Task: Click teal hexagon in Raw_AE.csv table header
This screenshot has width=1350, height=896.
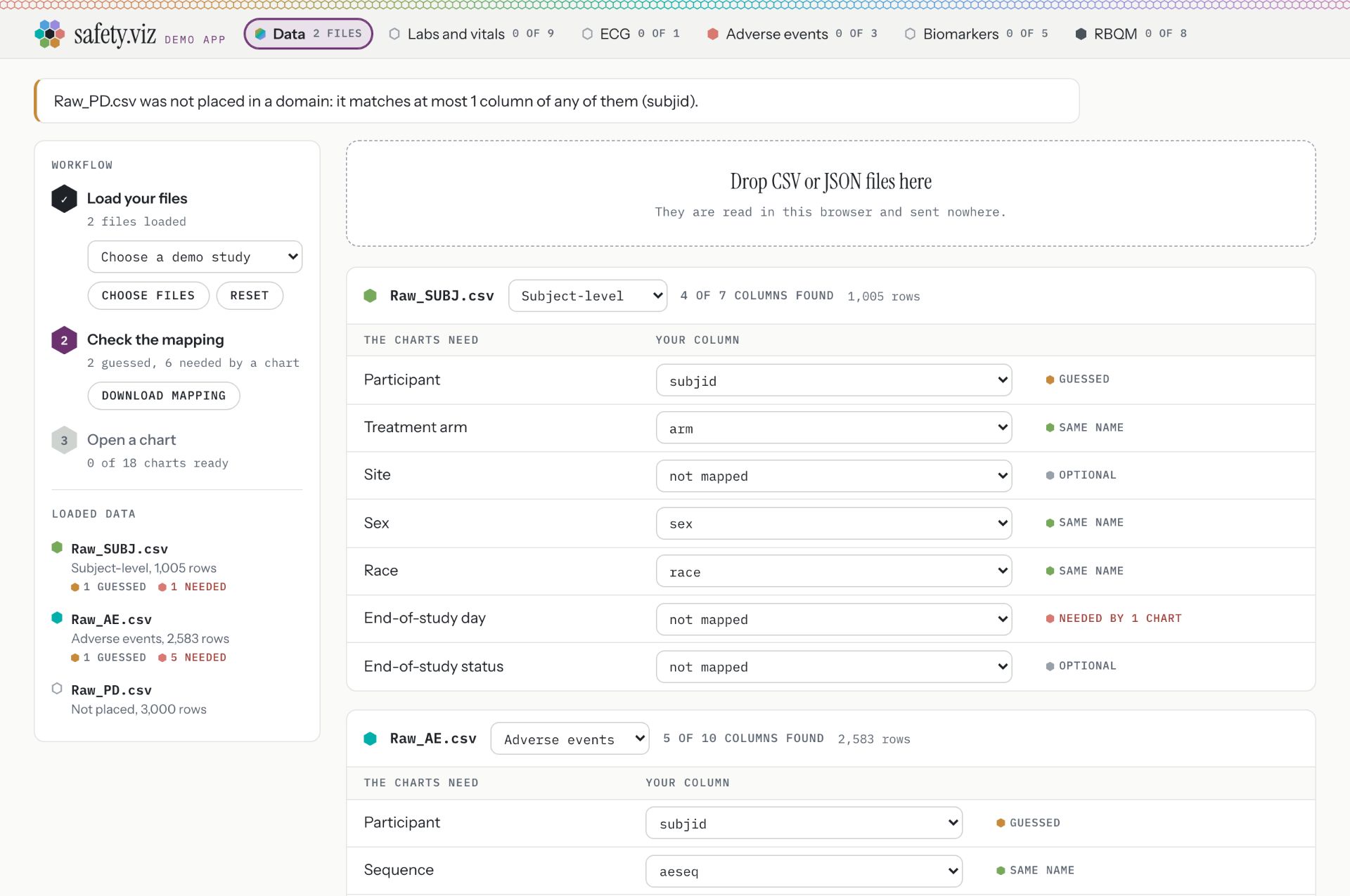Action: click(370, 739)
